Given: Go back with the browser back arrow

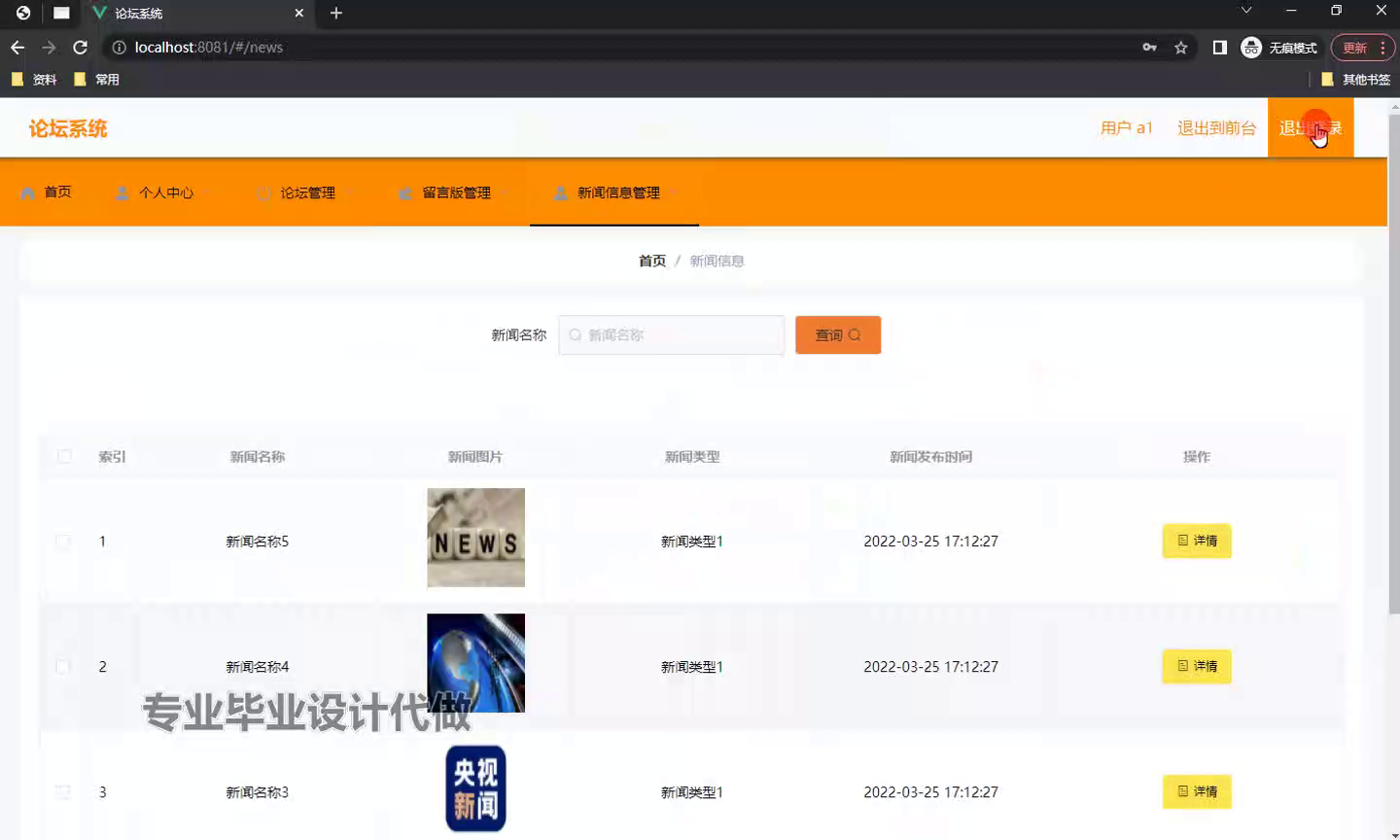Looking at the screenshot, I should pyautogui.click(x=17, y=48).
